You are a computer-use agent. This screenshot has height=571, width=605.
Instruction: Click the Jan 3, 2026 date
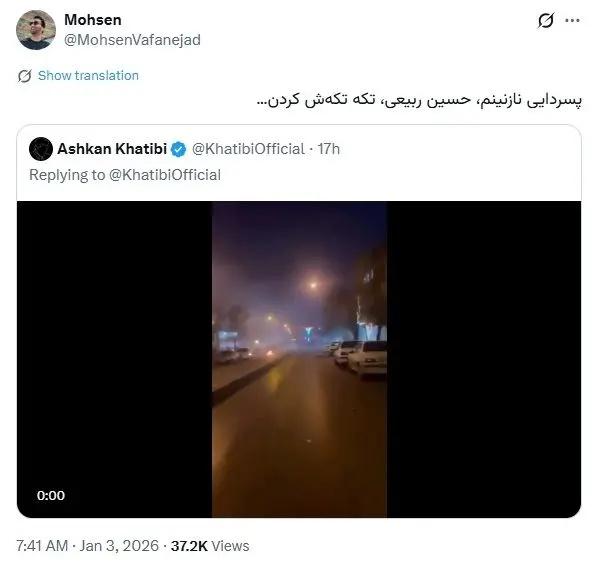[x=119, y=546]
